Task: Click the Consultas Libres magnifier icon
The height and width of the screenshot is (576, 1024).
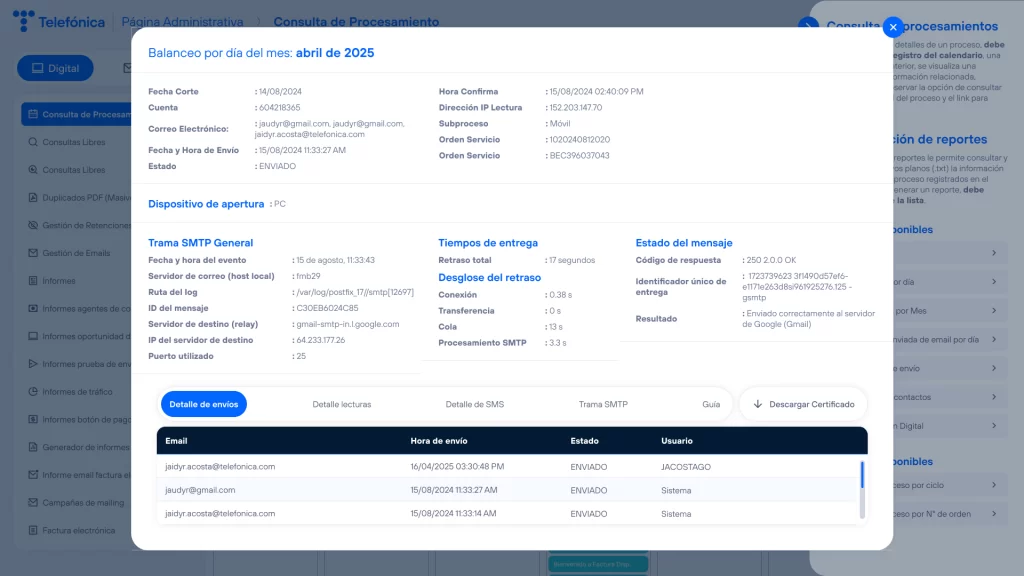Action: 33,142
